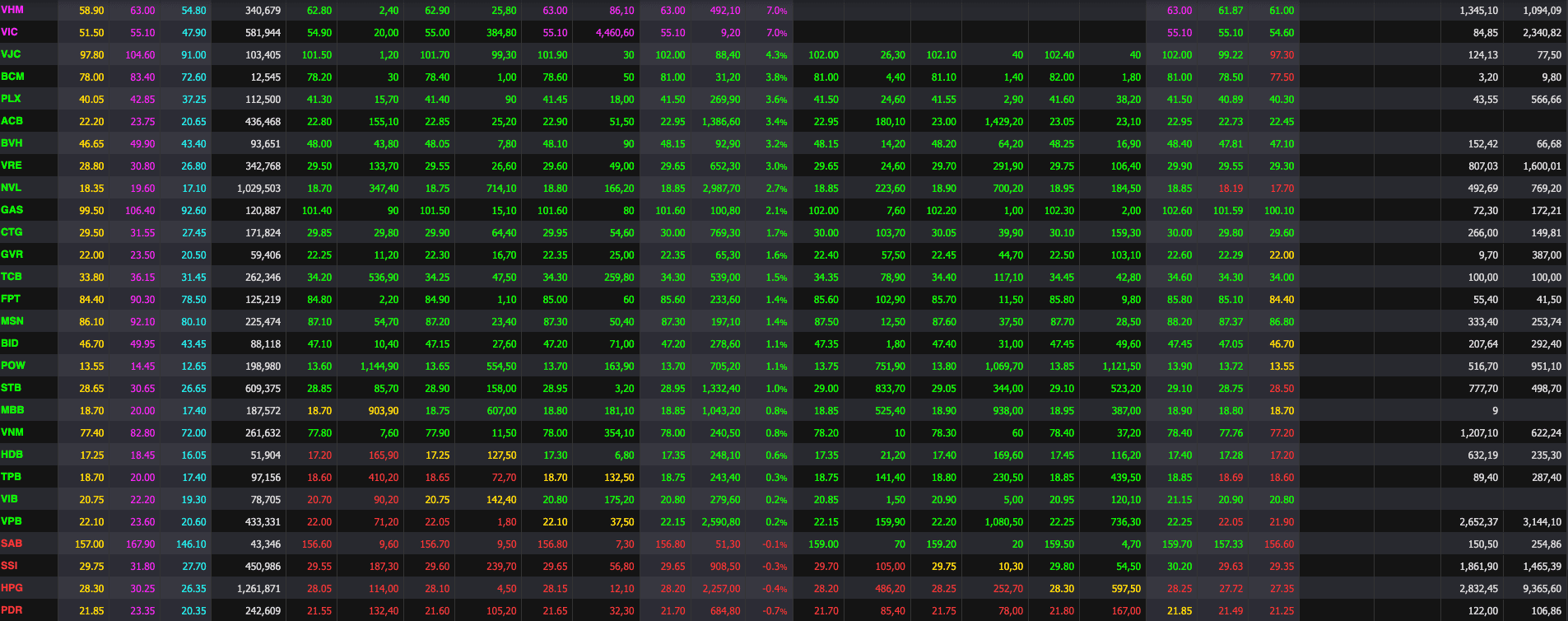Select the 1,261,871 volume for HPG
This screenshot has height=621, width=1568.
pyautogui.click(x=258, y=589)
